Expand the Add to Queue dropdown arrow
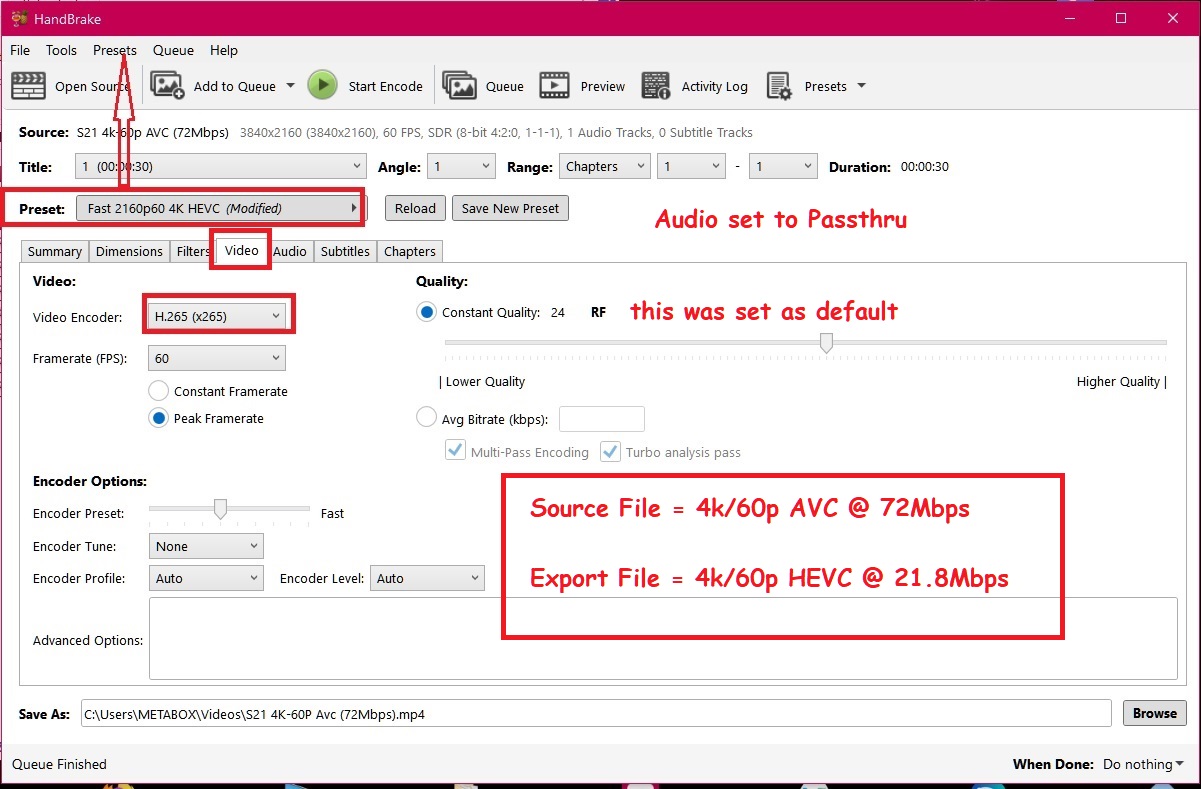The height and width of the screenshot is (789, 1201). pyautogui.click(x=291, y=86)
